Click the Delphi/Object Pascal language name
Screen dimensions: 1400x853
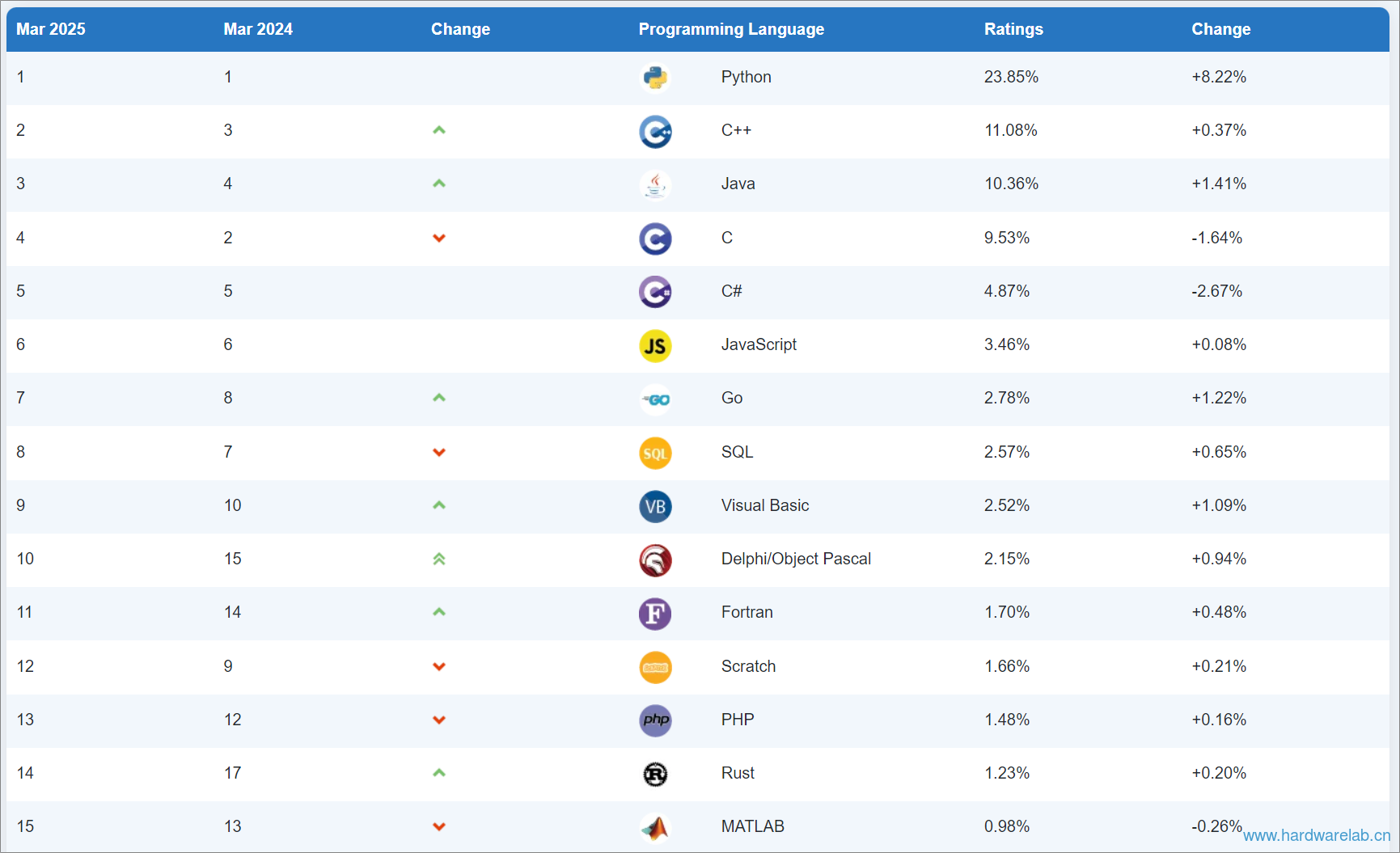pyautogui.click(x=796, y=559)
